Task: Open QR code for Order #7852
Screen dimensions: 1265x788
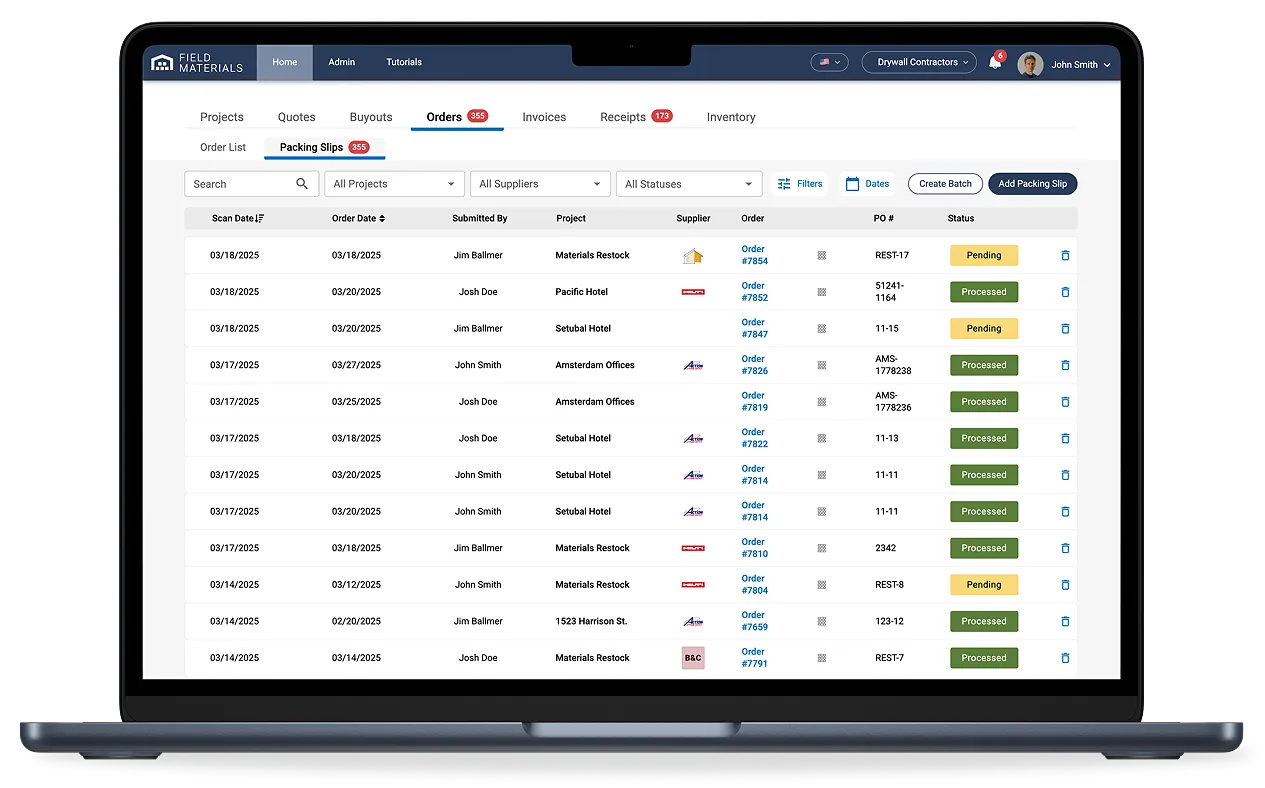Action: coord(822,292)
